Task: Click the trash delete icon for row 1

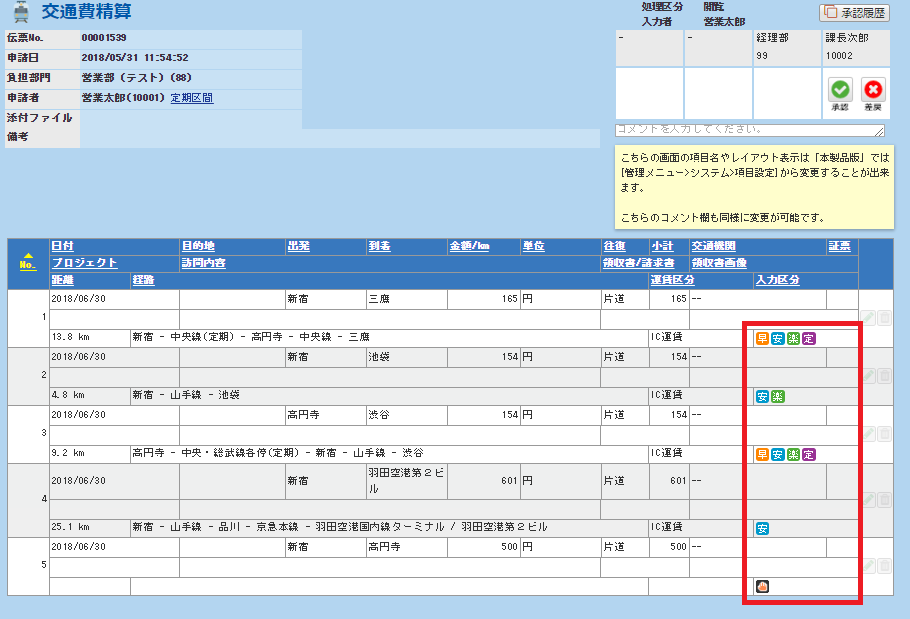Action: pos(884,317)
